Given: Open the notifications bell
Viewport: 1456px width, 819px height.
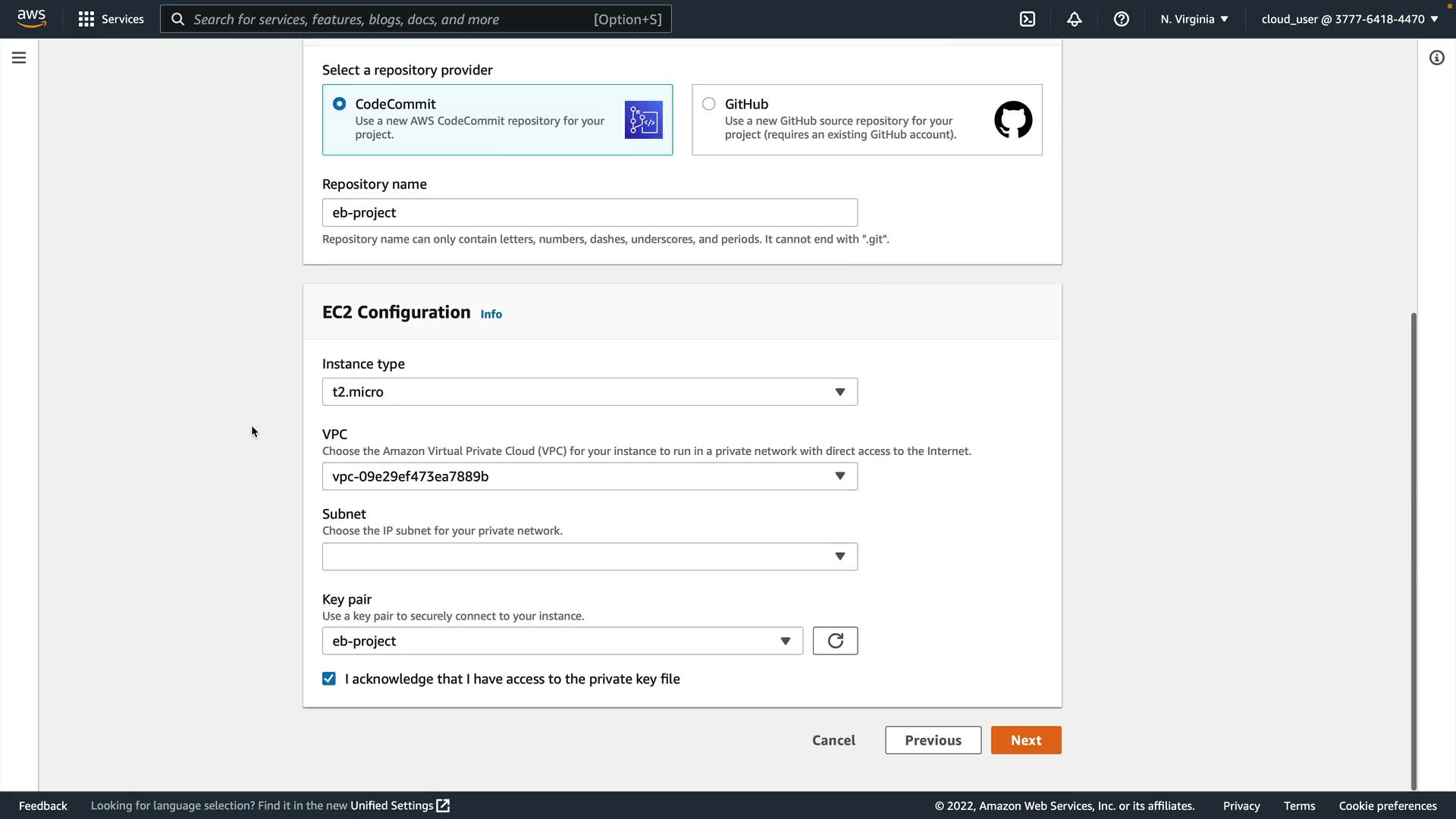Looking at the screenshot, I should [x=1075, y=19].
